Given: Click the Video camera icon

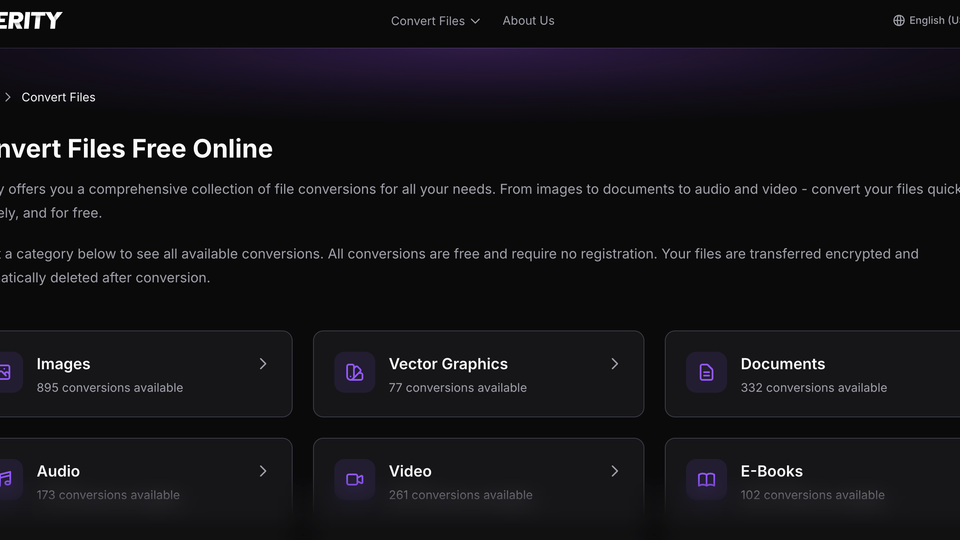Looking at the screenshot, I should [354, 480].
